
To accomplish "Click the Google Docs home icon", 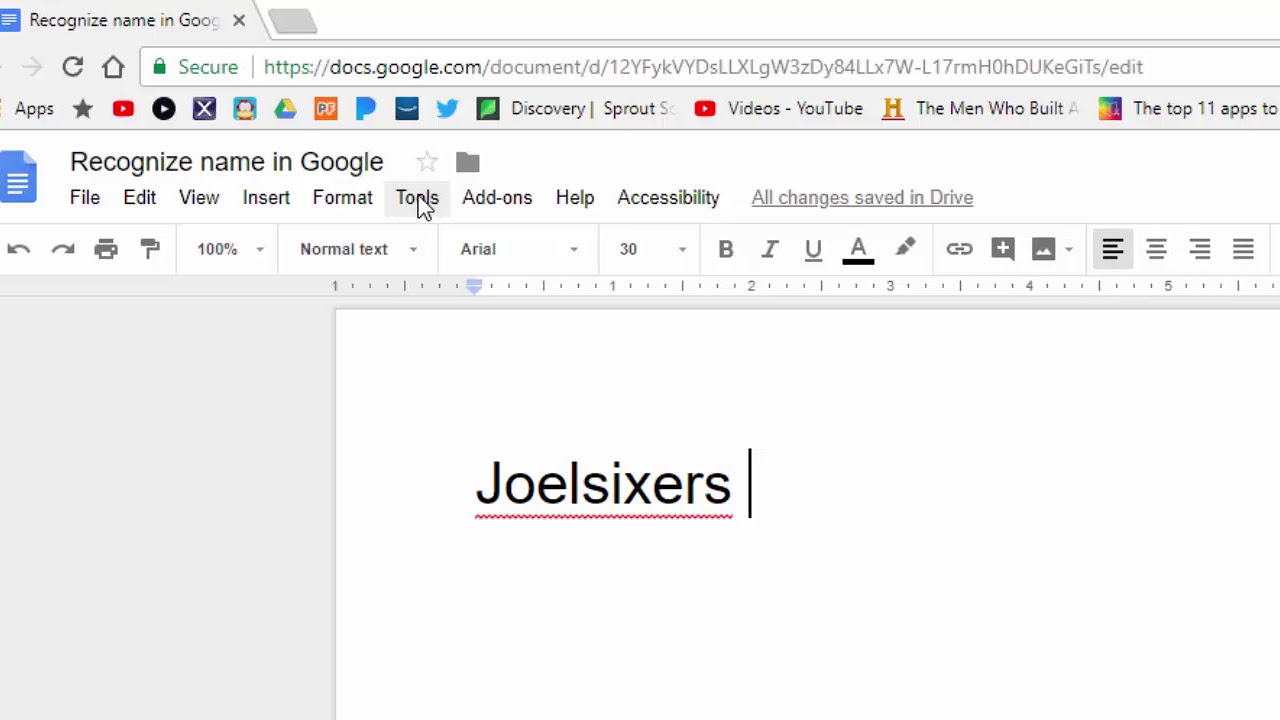I will [x=18, y=178].
